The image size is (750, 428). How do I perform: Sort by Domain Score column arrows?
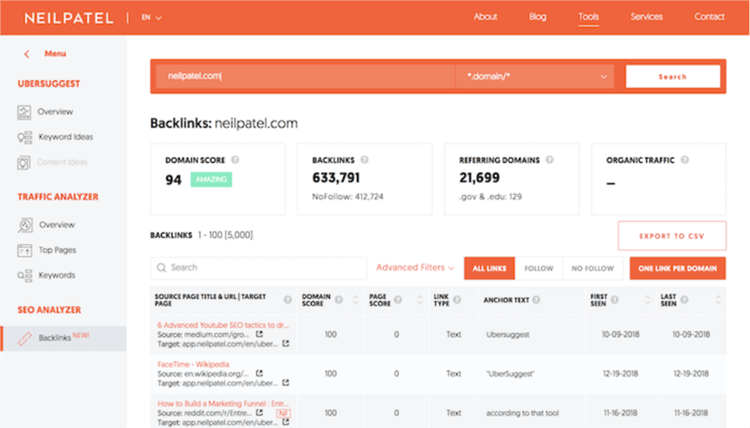pyautogui.click(x=355, y=300)
